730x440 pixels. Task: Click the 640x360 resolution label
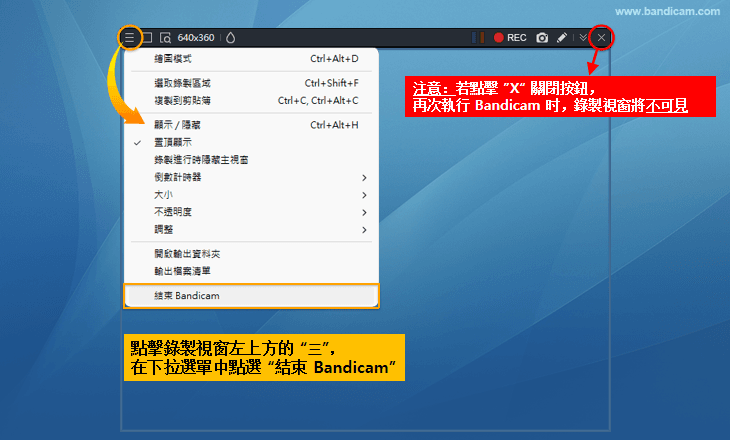point(196,38)
